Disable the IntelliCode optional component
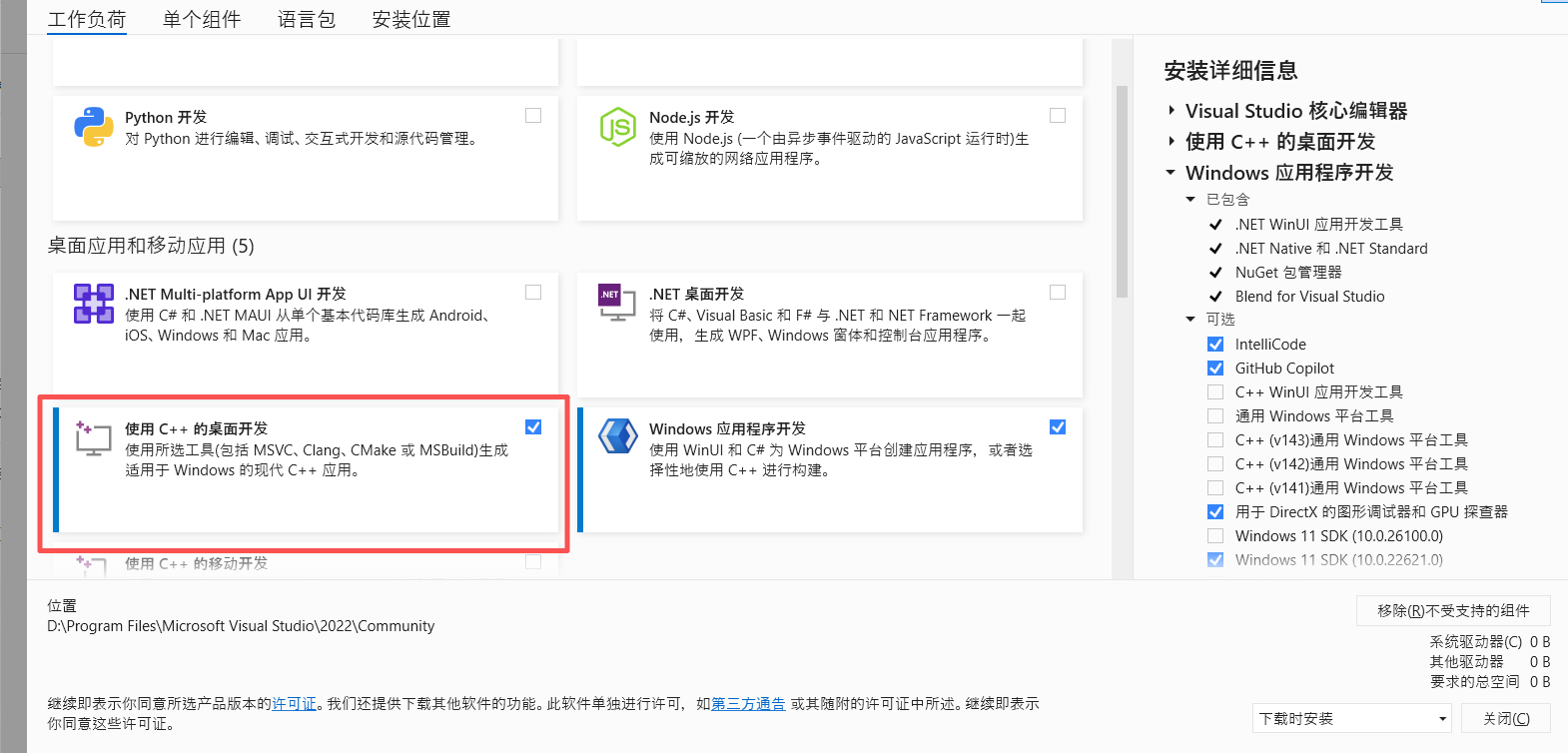The height and width of the screenshot is (753, 1568). pos(1215,345)
